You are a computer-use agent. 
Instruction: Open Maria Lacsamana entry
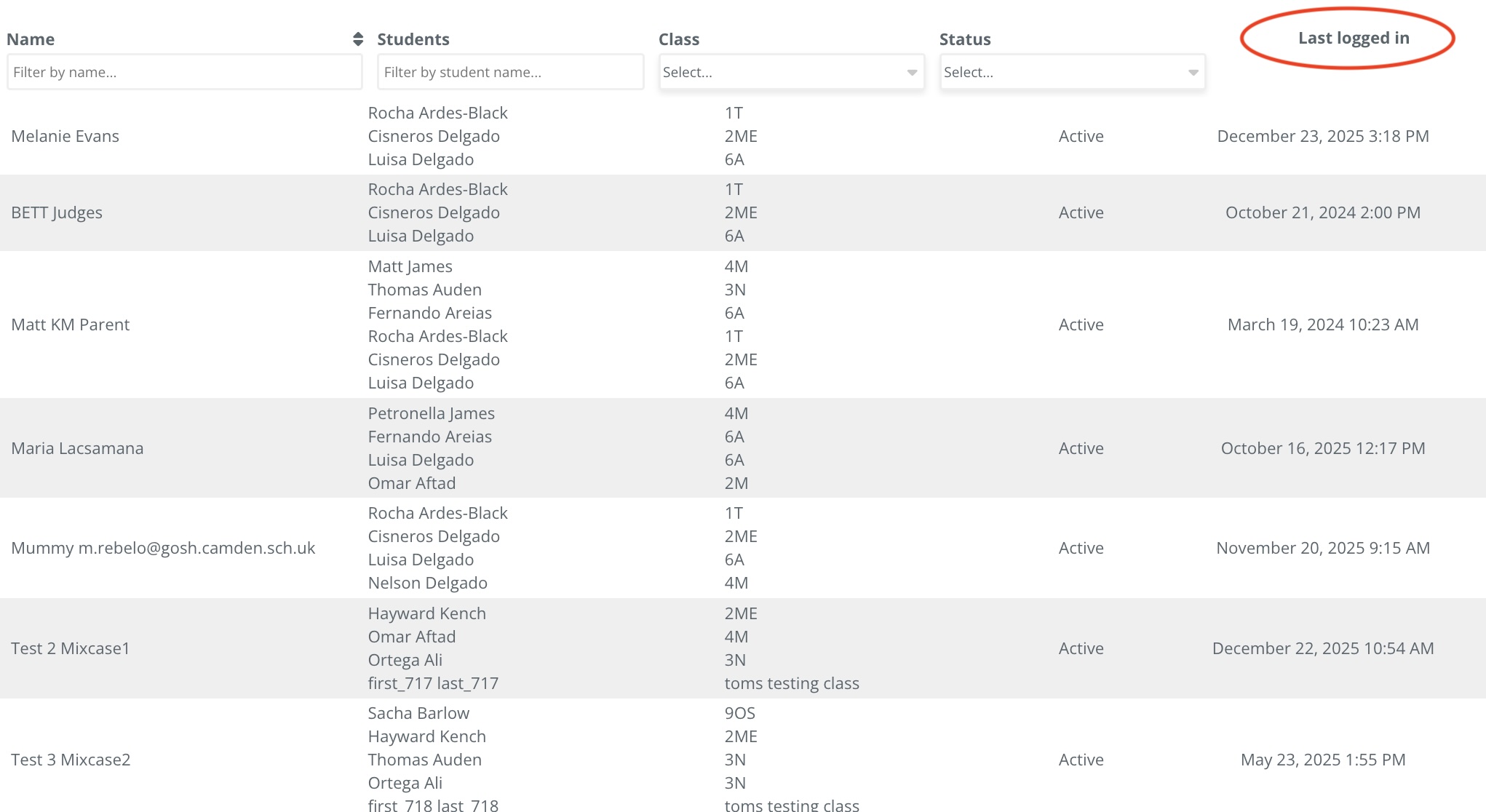pyautogui.click(x=77, y=448)
